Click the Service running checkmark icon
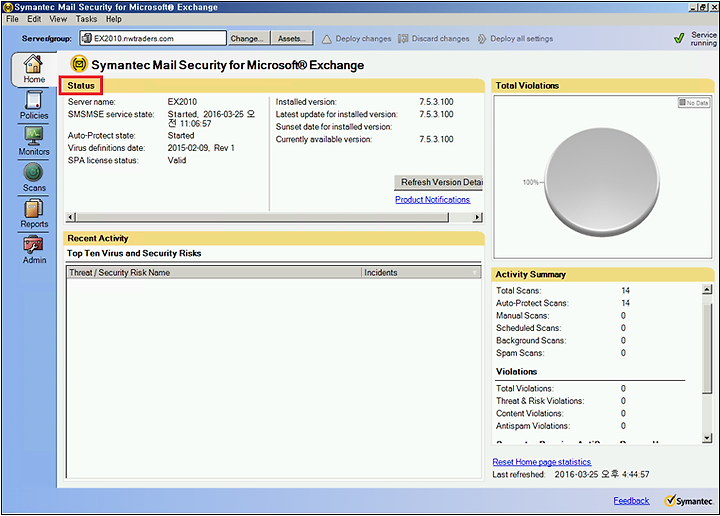 click(679, 39)
